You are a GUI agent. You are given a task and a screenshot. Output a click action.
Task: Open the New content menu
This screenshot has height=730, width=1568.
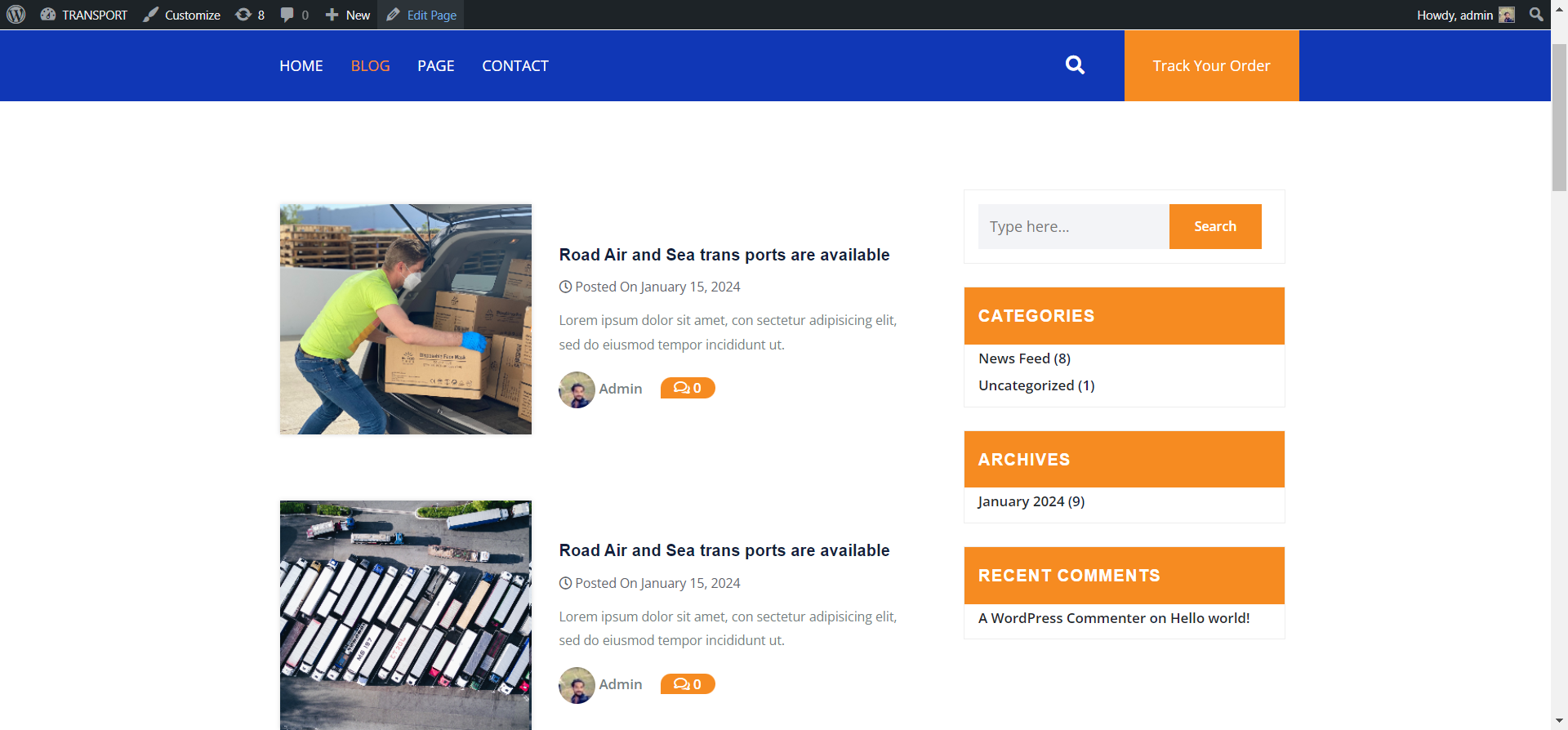tap(348, 15)
